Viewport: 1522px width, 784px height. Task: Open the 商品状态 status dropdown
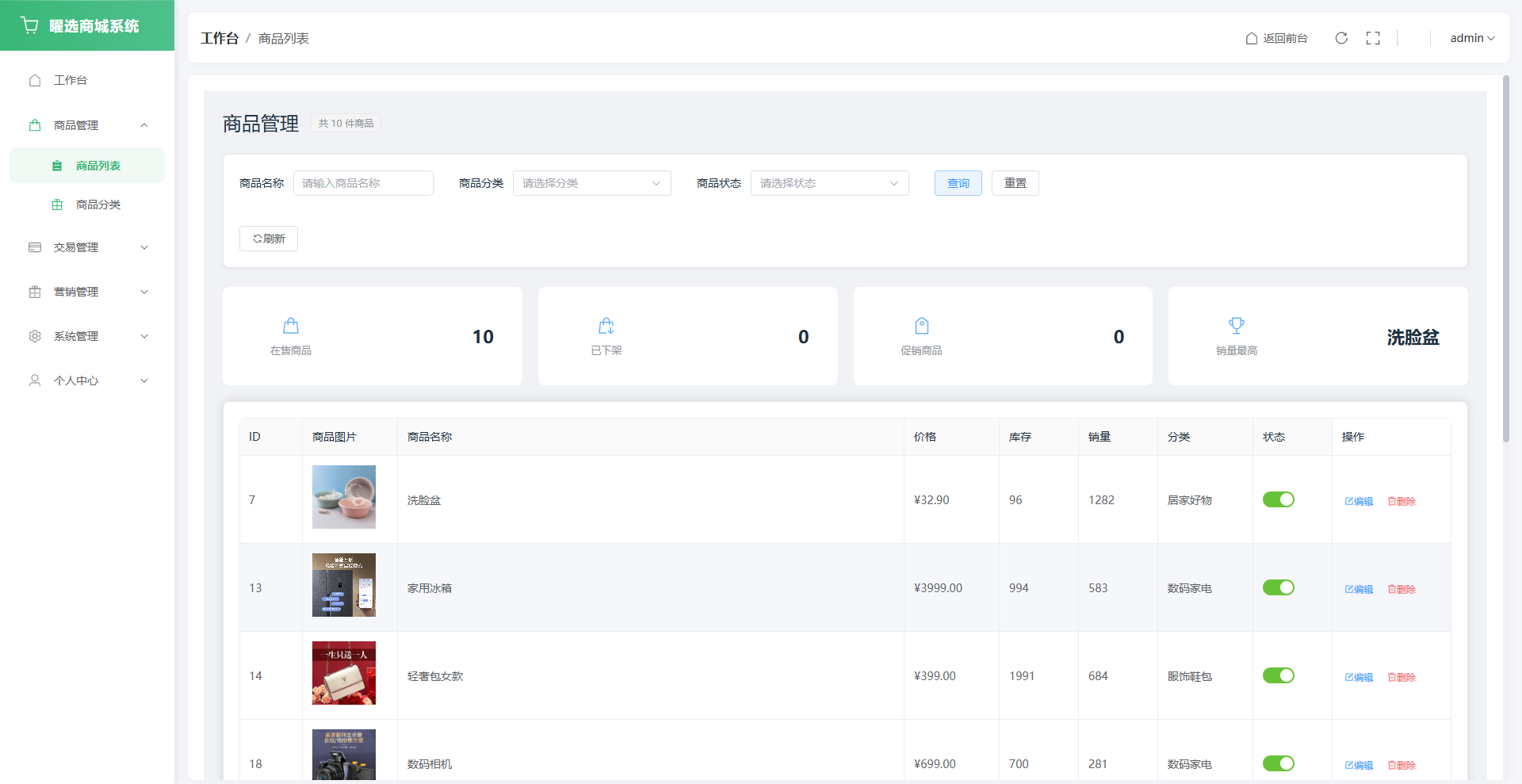tap(829, 183)
